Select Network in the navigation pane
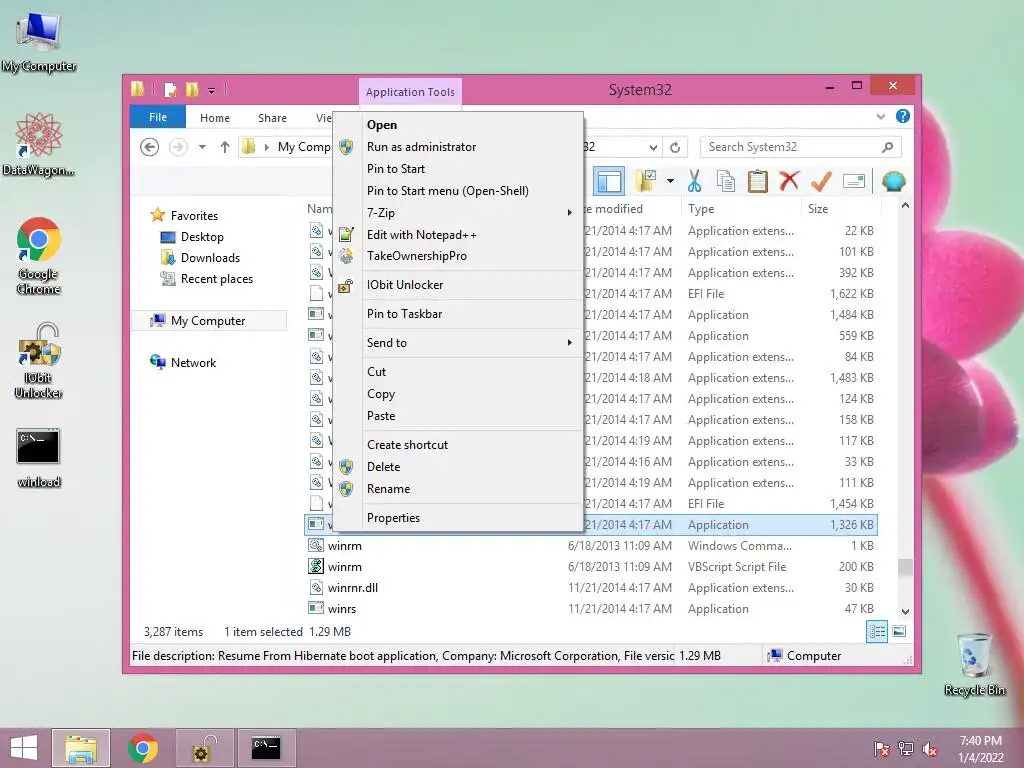The image size is (1024, 768). click(x=193, y=362)
